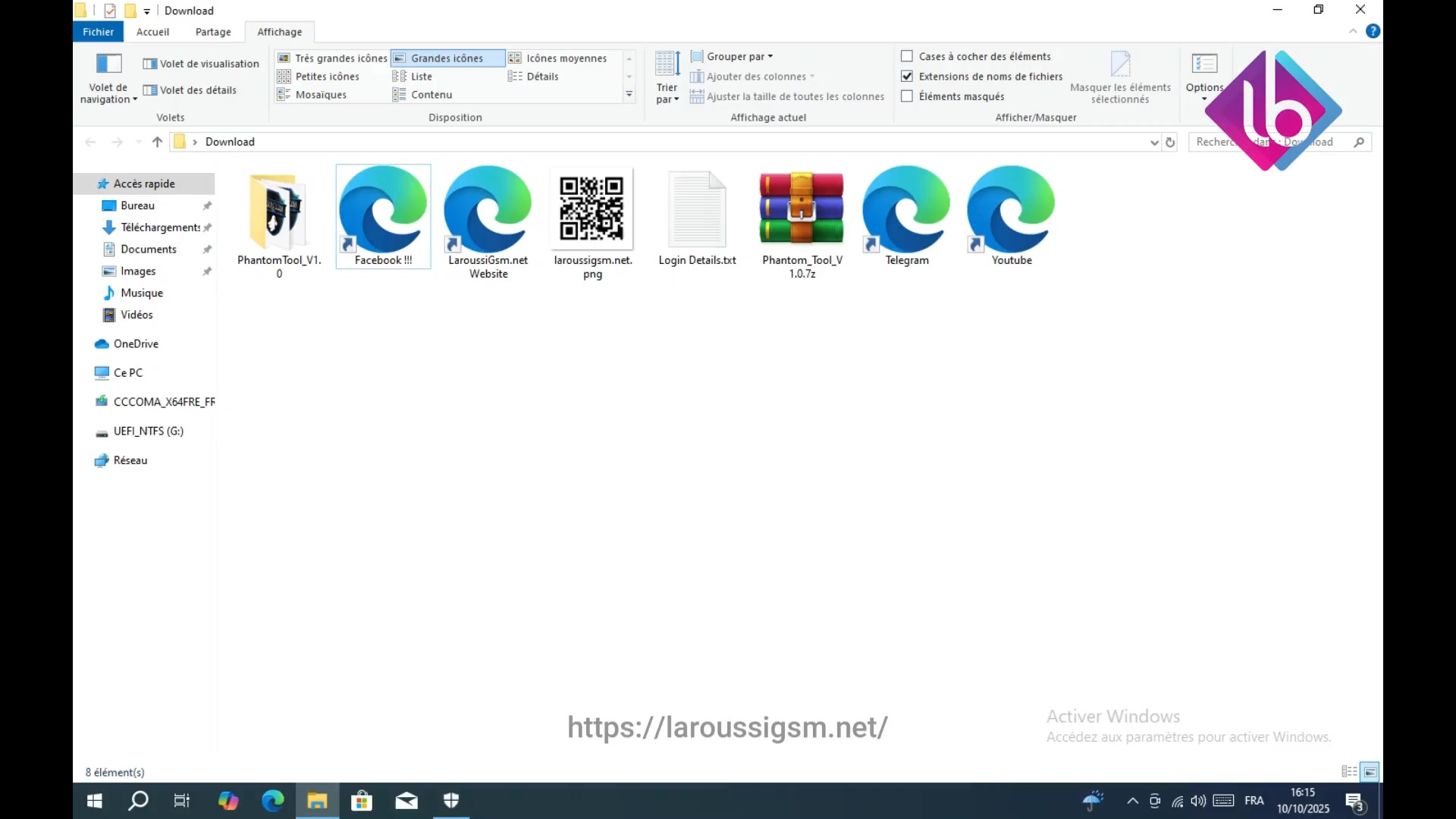
Task: Open the Fichier menu
Action: click(98, 32)
